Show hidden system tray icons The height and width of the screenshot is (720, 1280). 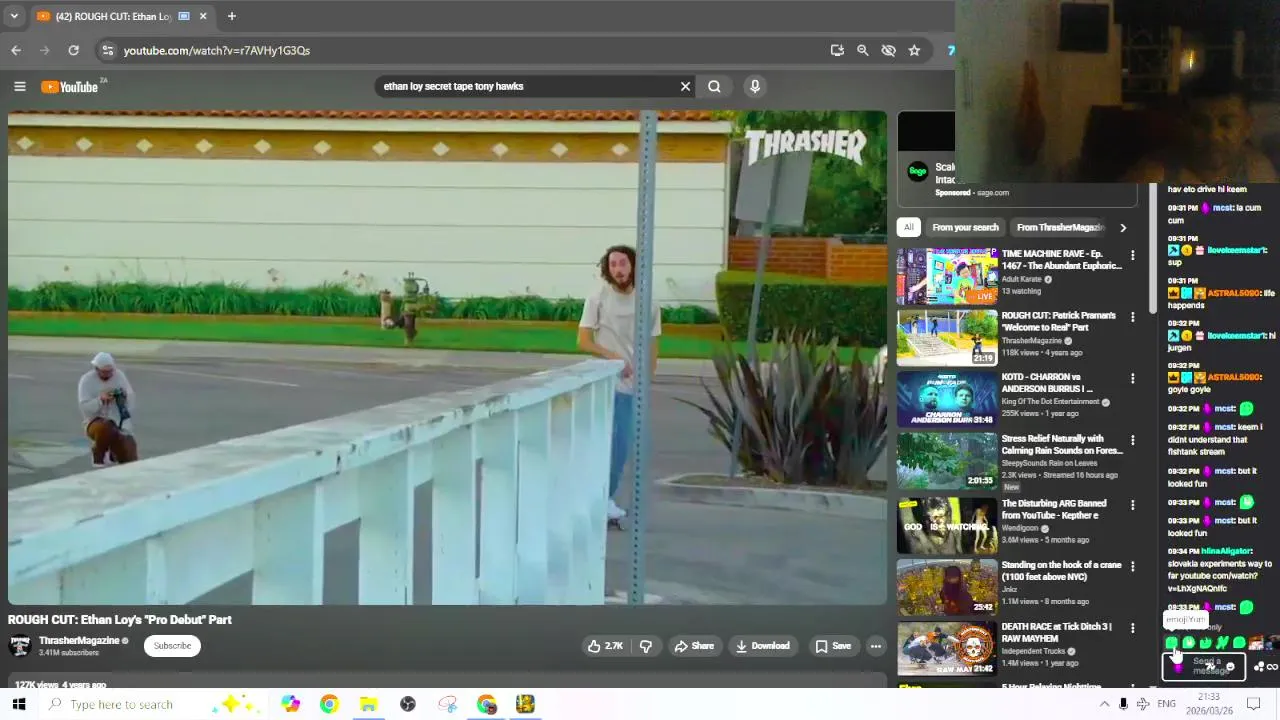(x=1104, y=704)
